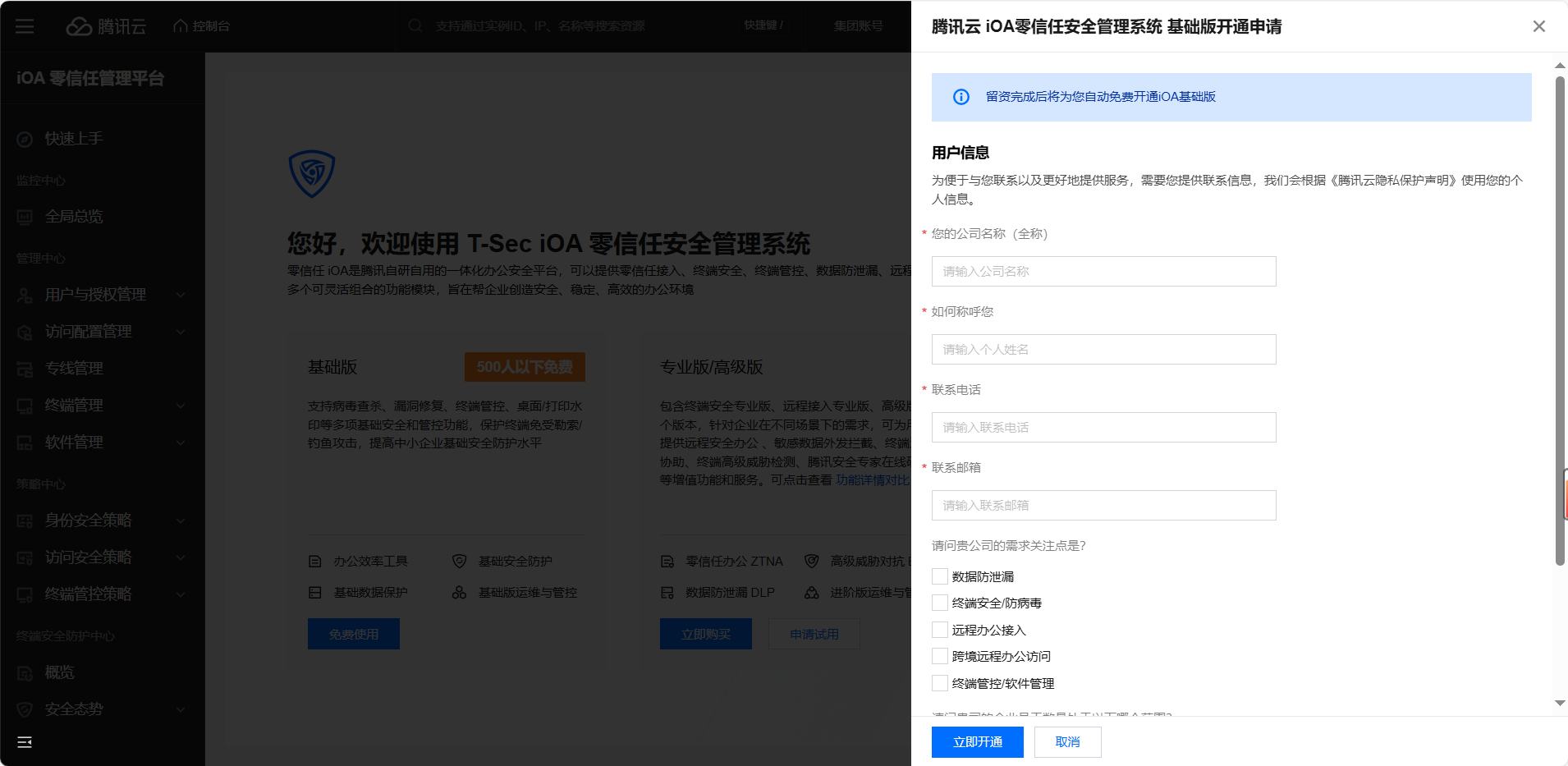Select 专线管理 in the sidebar

tap(73, 368)
